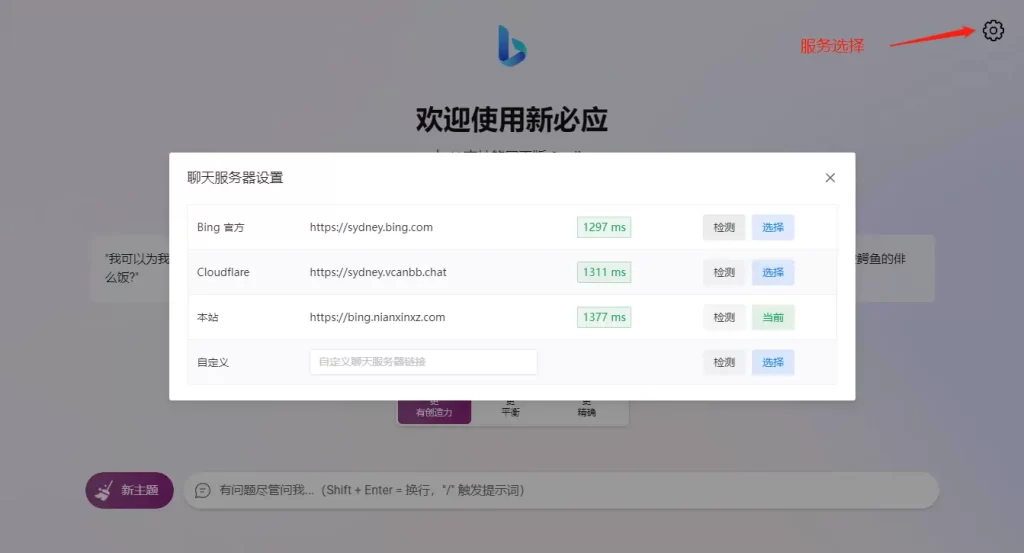This screenshot has height=553, width=1024.
Task: Focus the custom chat server link field
Action: coord(423,362)
